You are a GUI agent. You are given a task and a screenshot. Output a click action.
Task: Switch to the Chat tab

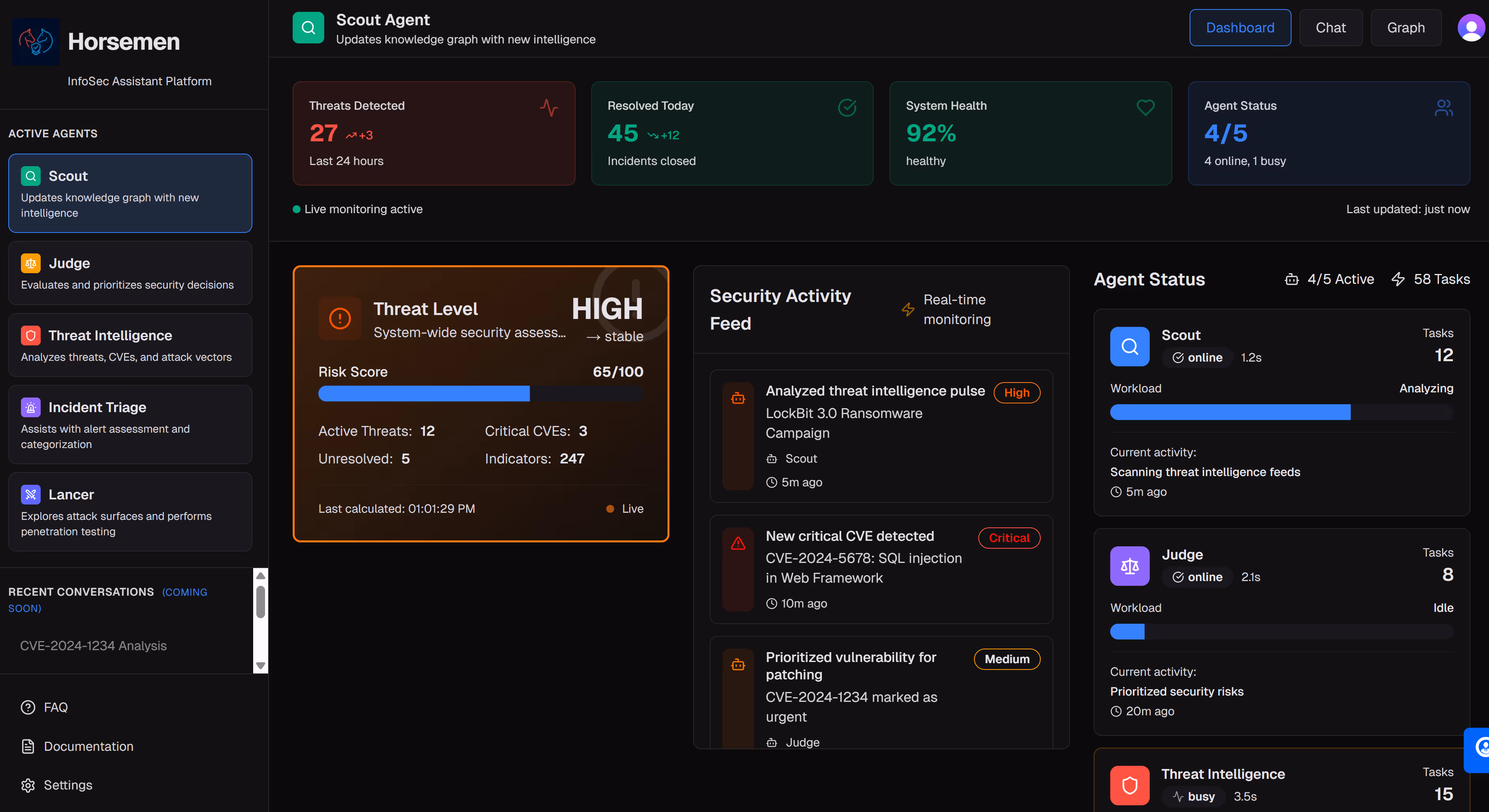[x=1330, y=28]
